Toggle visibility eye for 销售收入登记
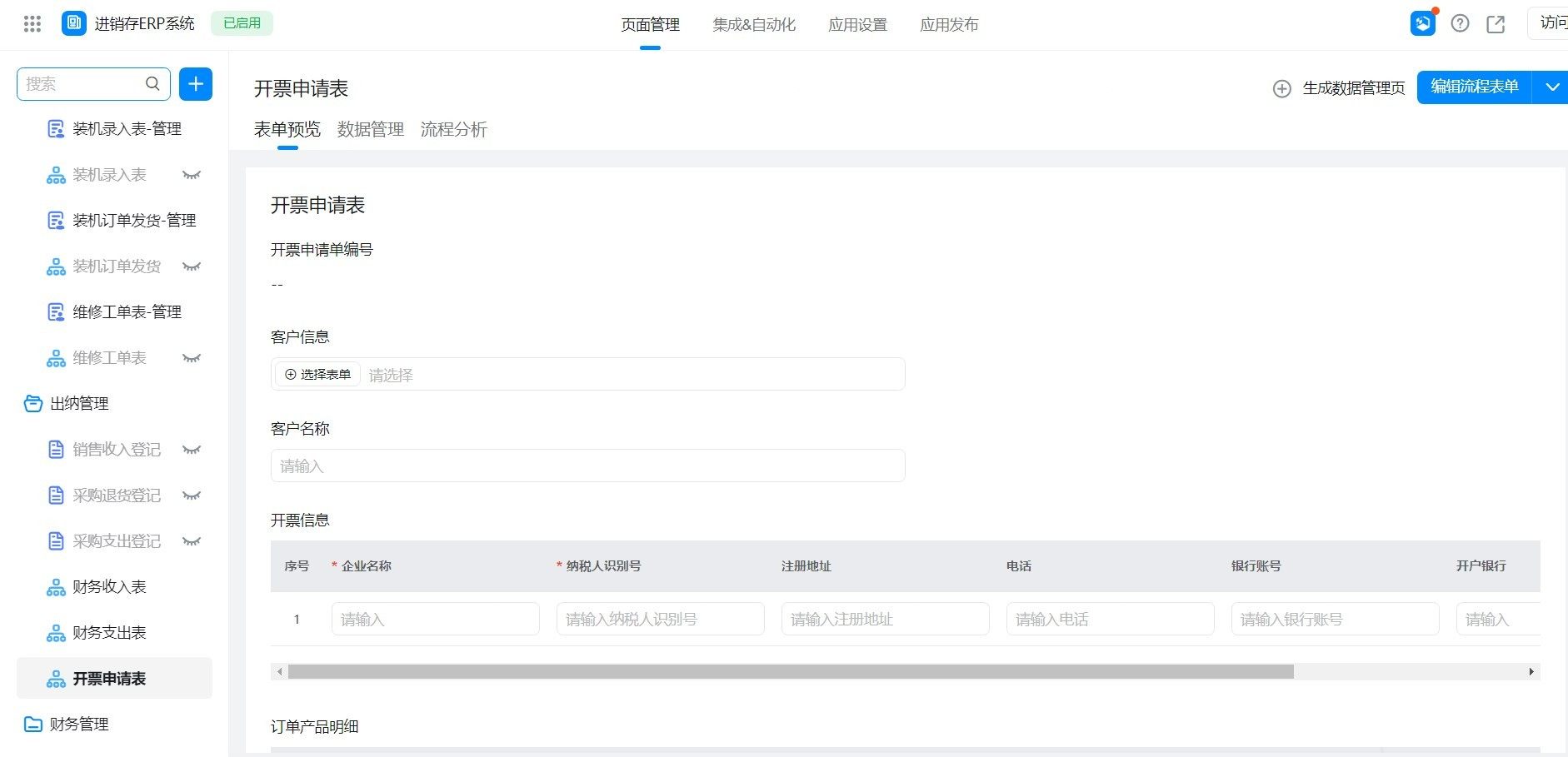 coord(192,450)
